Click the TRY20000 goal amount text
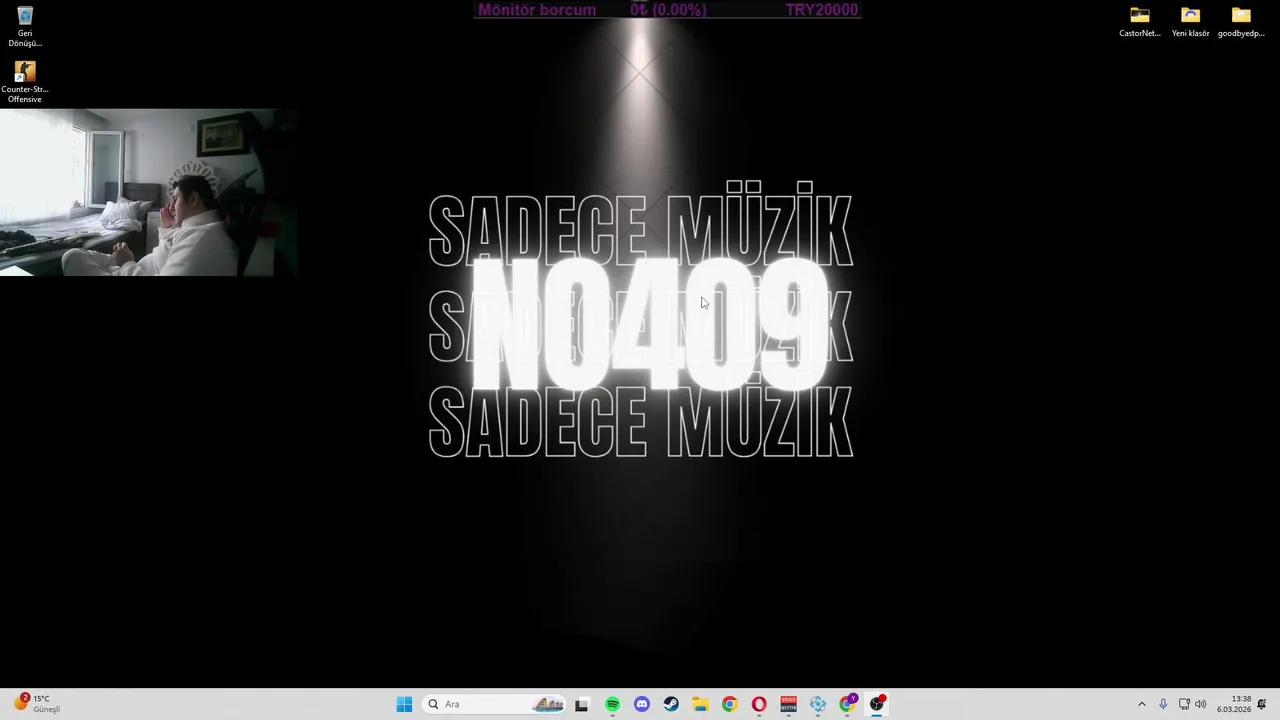This screenshot has width=1280, height=720. coord(822,10)
